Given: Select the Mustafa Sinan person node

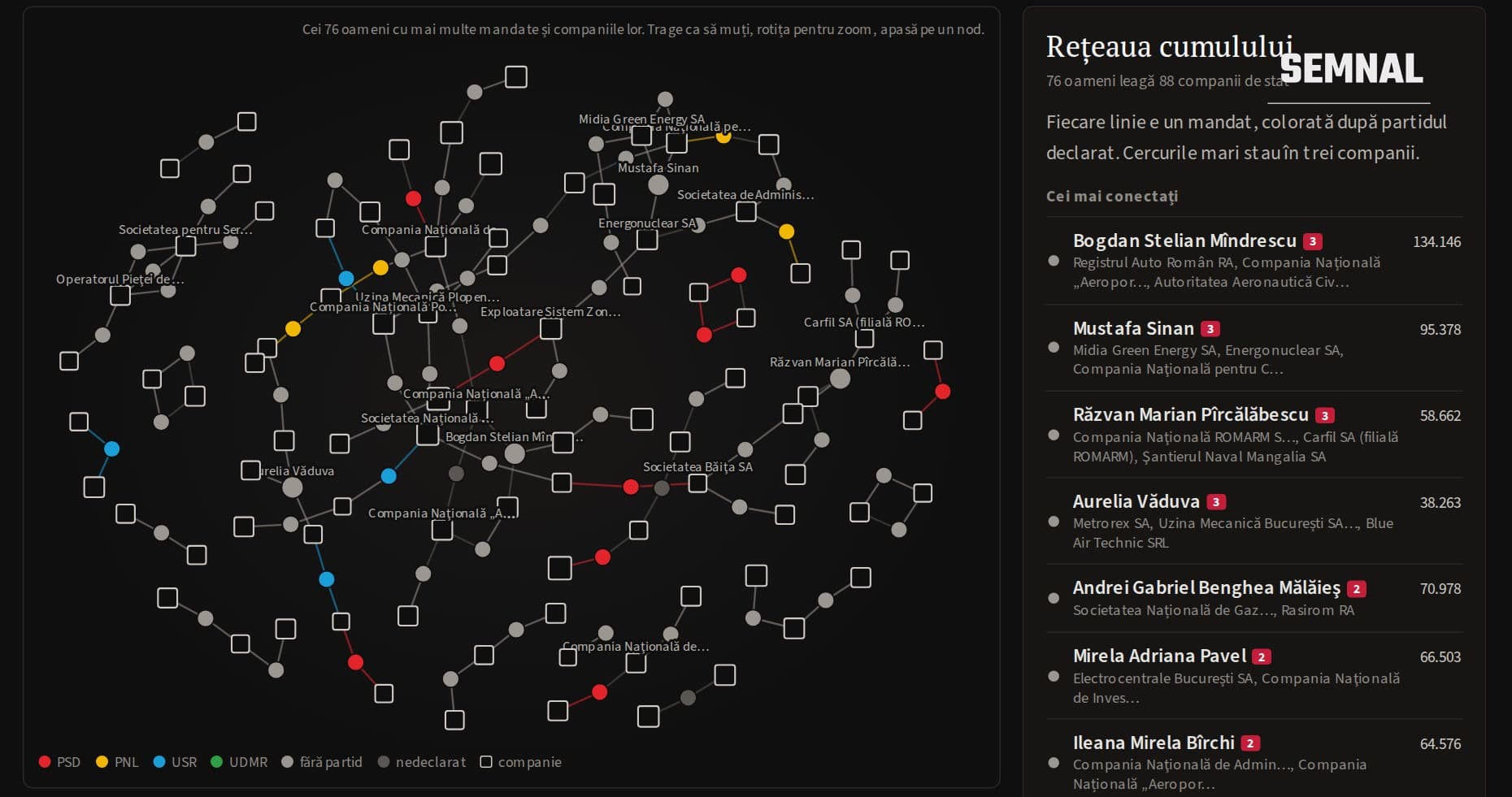Looking at the screenshot, I should pos(658,184).
